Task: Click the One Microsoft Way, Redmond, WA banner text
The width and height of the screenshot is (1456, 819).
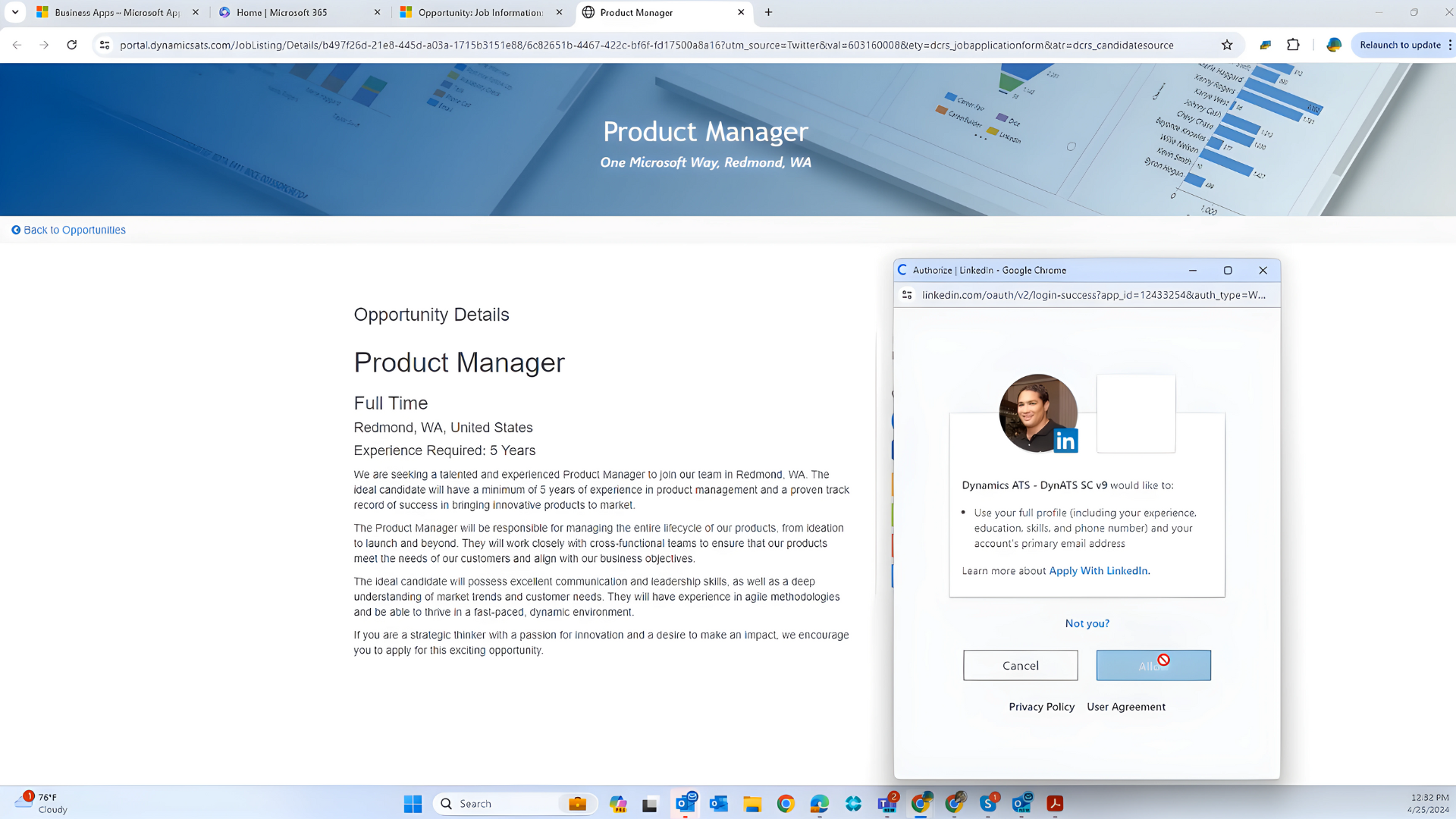Action: 705,162
